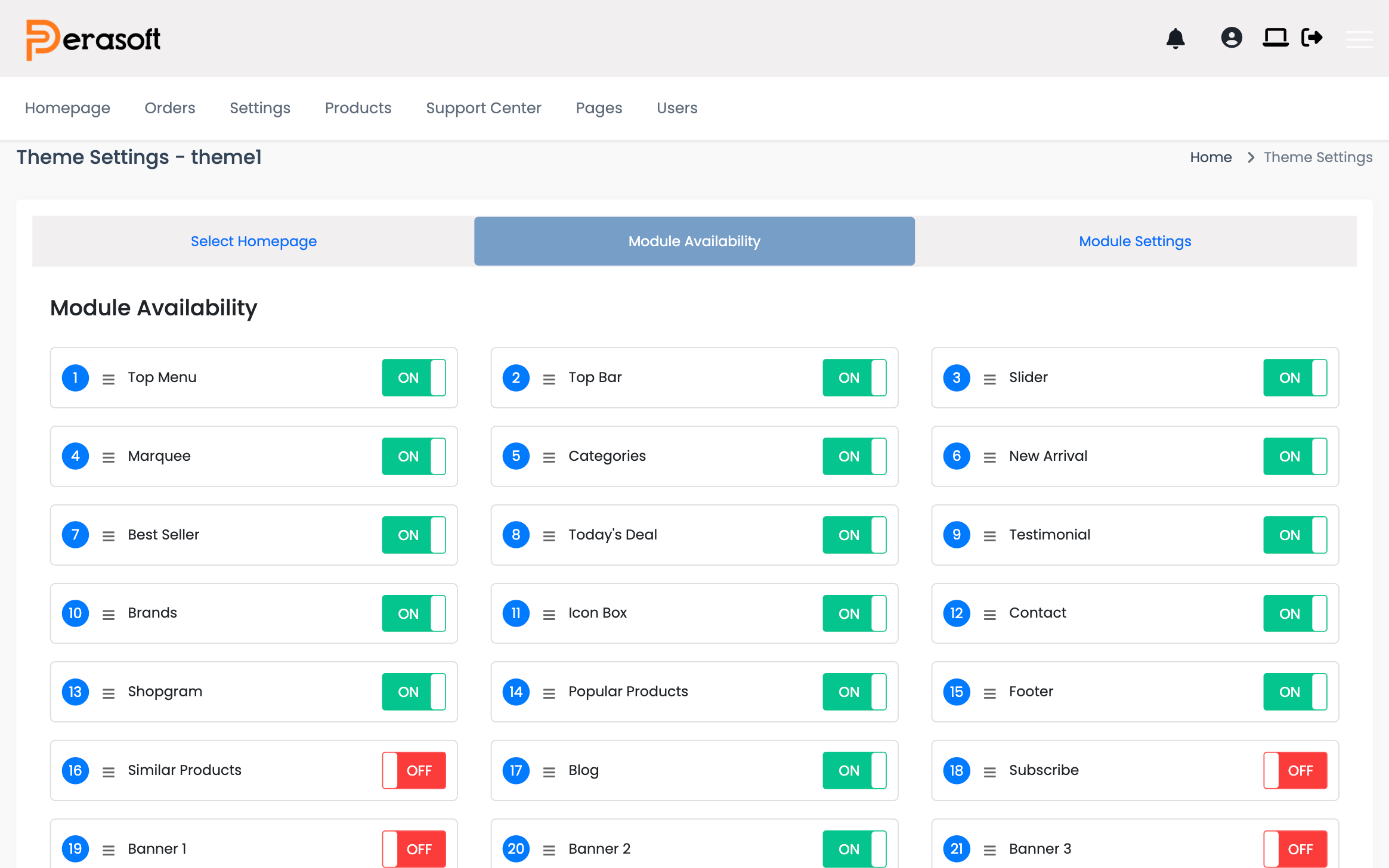Toggle the Footer module off
The height and width of the screenshot is (868, 1389).
coord(1295,692)
